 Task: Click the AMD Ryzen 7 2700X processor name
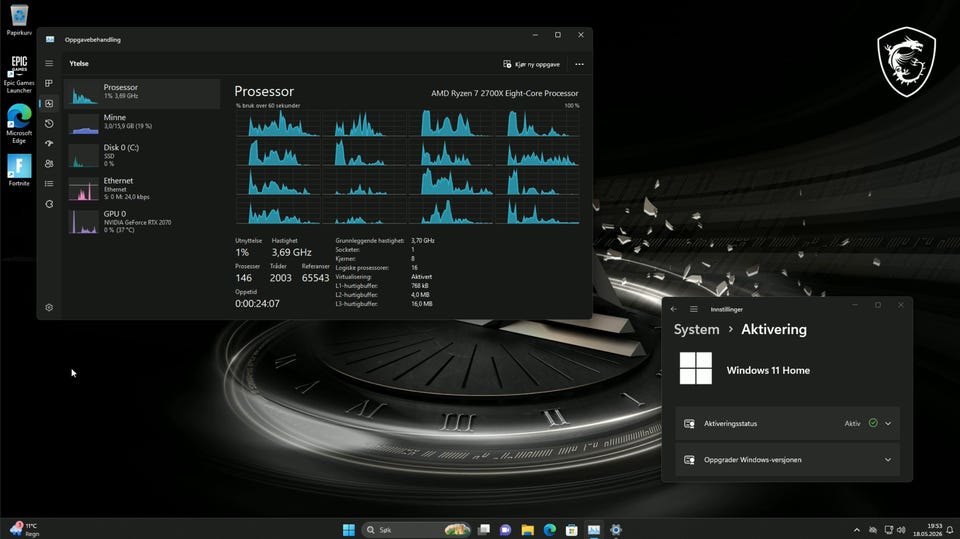pyautogui.click(x=504, y=93)
